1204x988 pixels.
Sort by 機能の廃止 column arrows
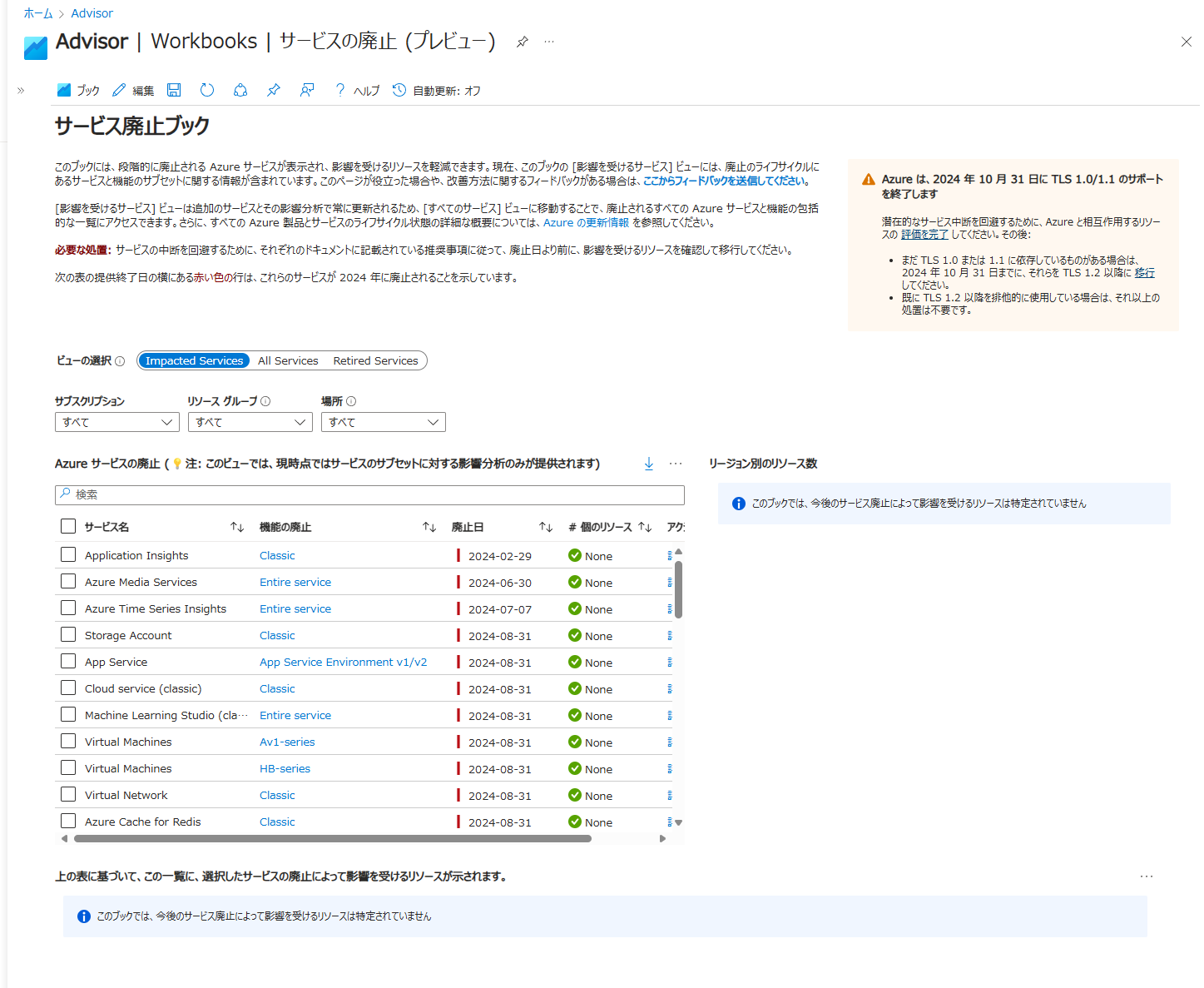pyautogui.click(x=429, y=527)
